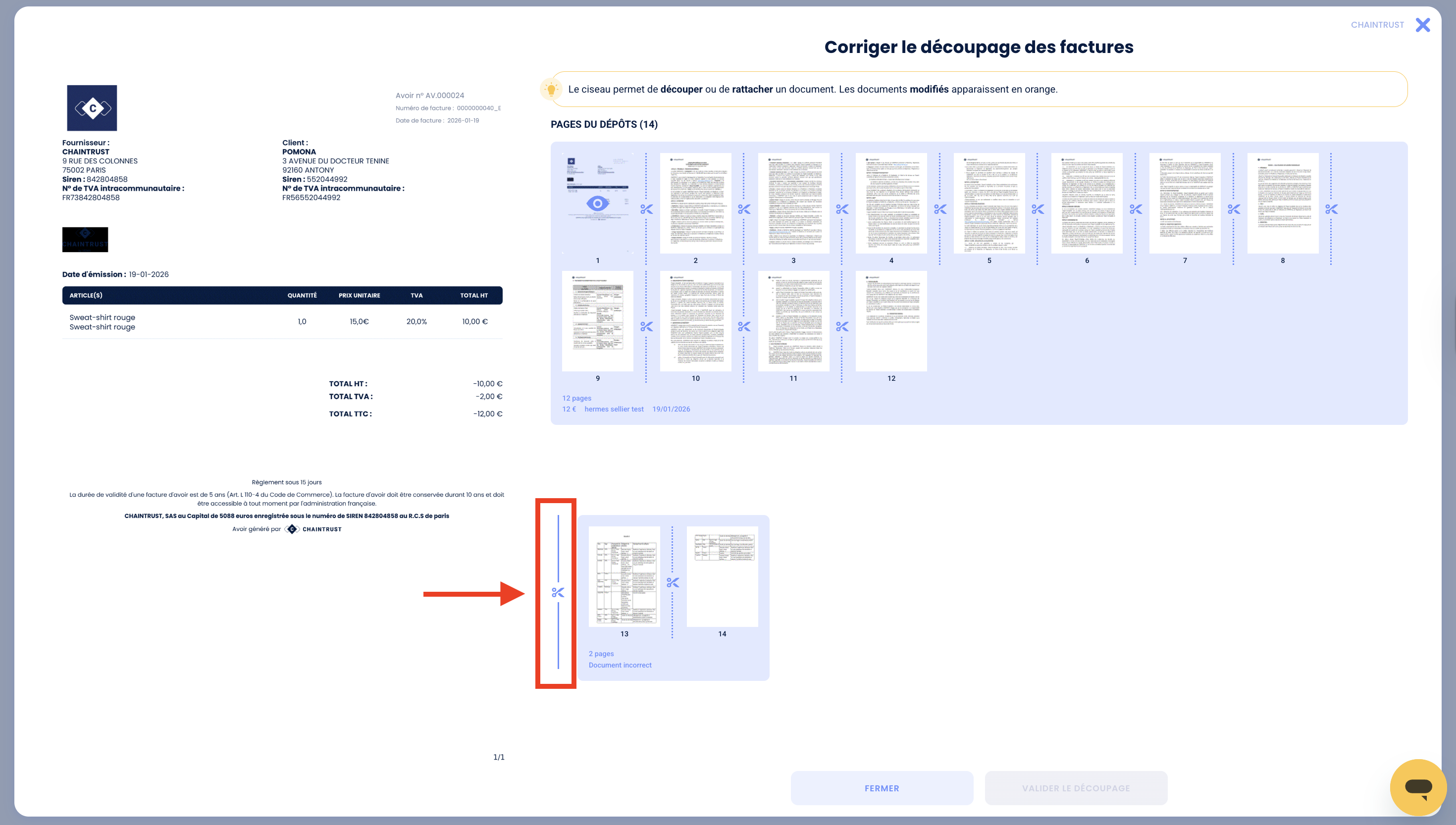The width and height of the screenshot is (1456, 825).
Task: Select page 6 thumbnail
Action: coord(1087,203)
